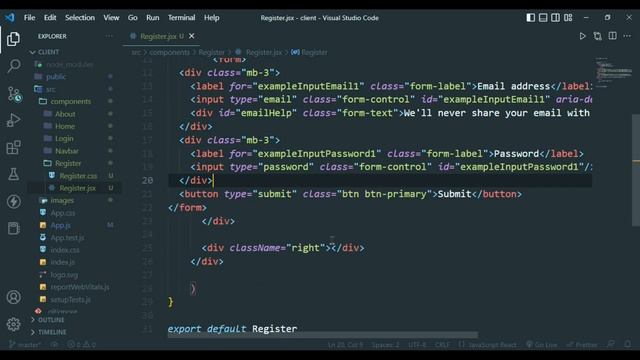This screenshot has height=360, width=640.
Task: Open App.test.js file
Action: point(67,237)
